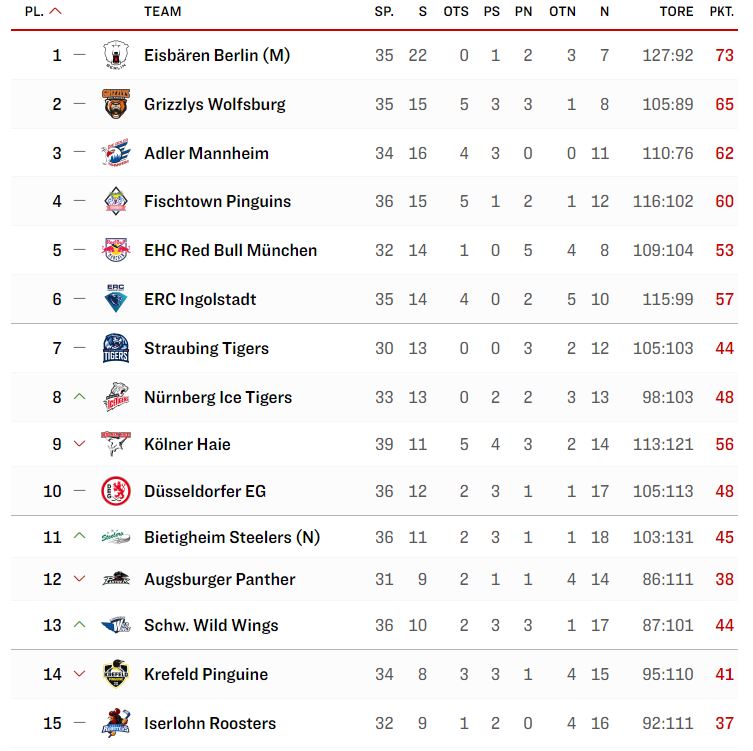Sort table by SP. column header
The image size is (753, 751).
384,12
